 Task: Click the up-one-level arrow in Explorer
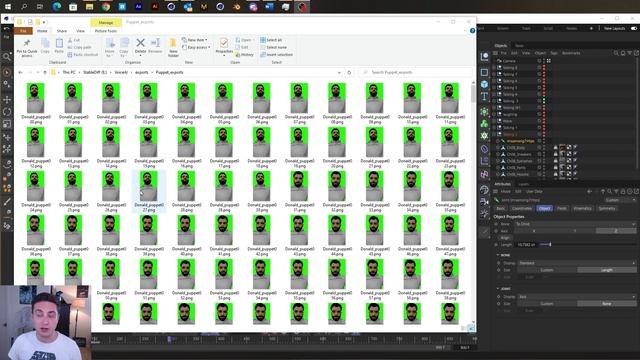45,72
